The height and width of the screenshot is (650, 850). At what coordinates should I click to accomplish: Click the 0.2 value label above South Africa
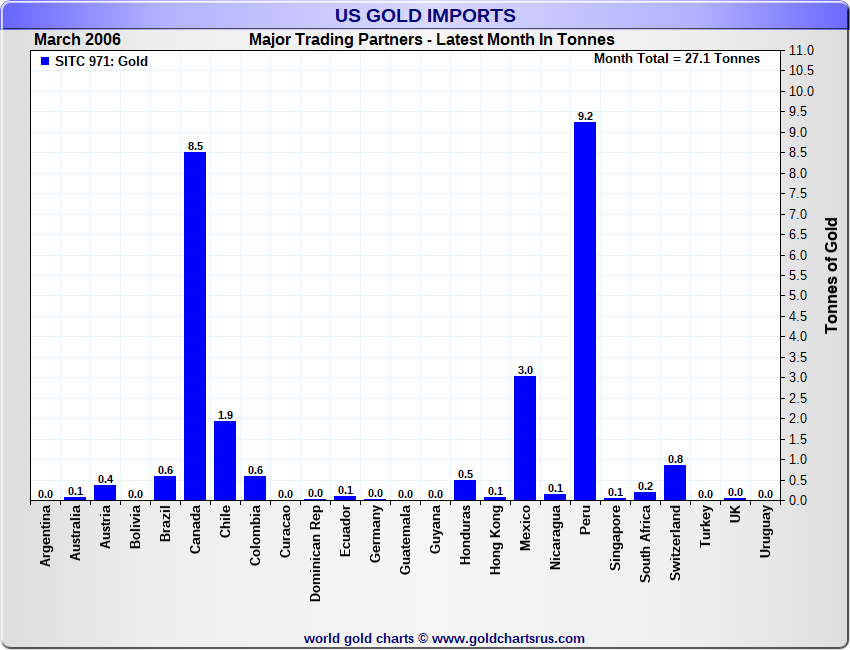(x=646, y=486)
